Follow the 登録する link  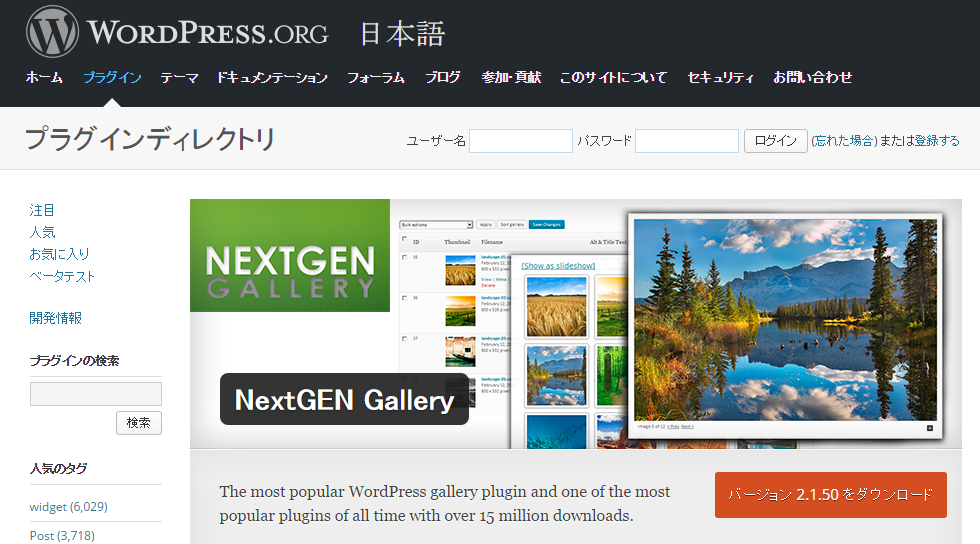pos(937,141)
